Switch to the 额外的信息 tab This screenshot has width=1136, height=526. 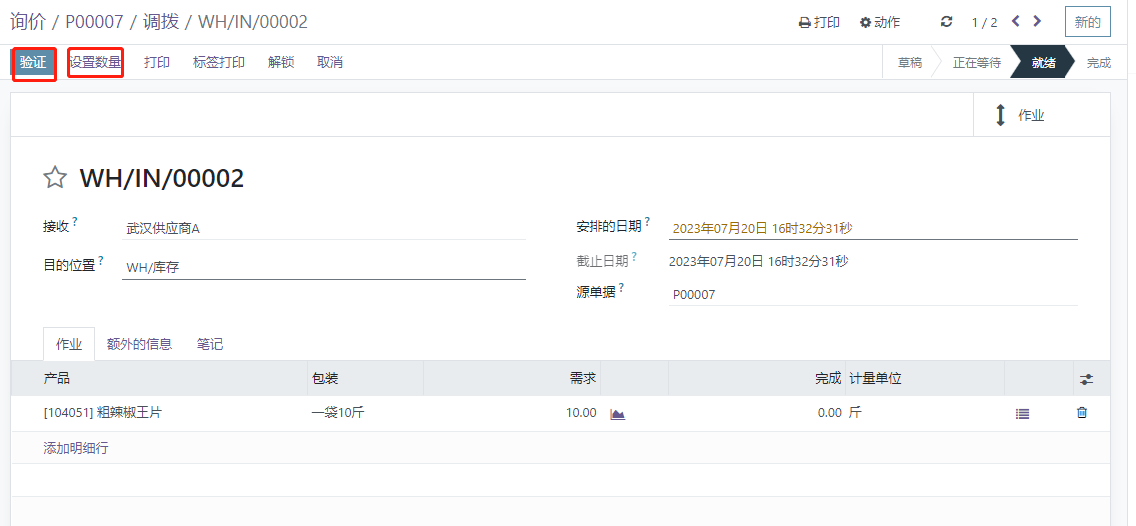[139, 344]
